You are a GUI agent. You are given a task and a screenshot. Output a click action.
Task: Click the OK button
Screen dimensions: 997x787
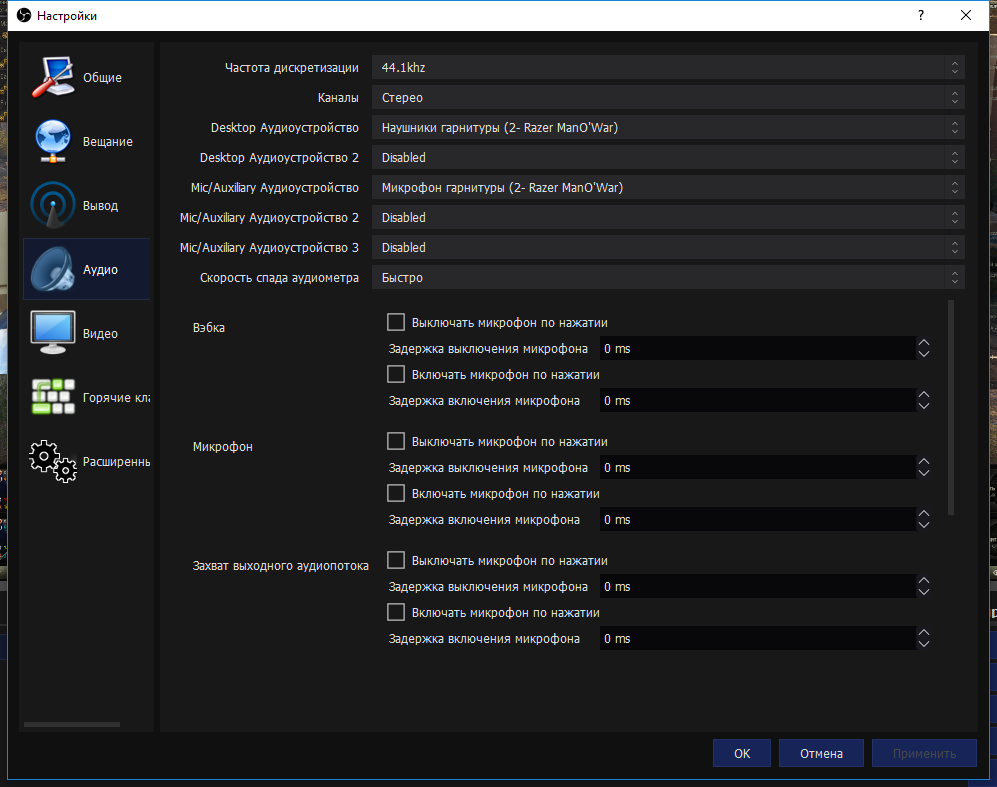[x=741, y=754]
